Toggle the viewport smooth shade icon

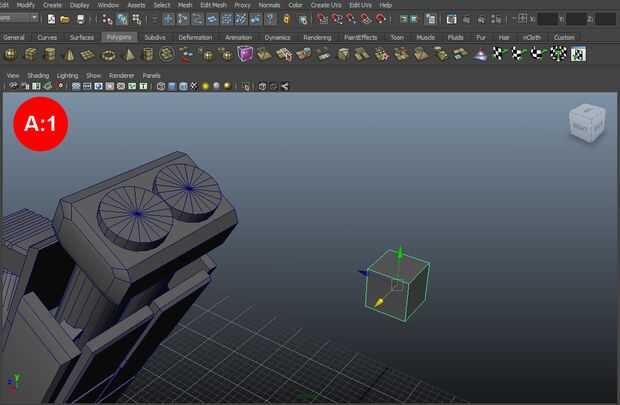172,86
